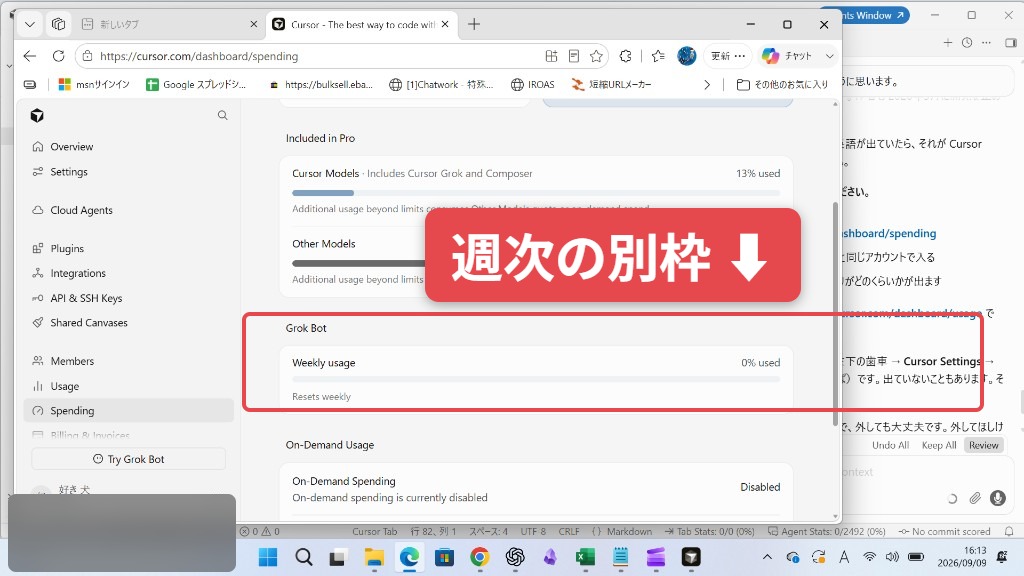Image resolution: width=1024 pixels, height=576 pixels.
Task: Open msnサインイン bookmark
Action: click(94, 84)
